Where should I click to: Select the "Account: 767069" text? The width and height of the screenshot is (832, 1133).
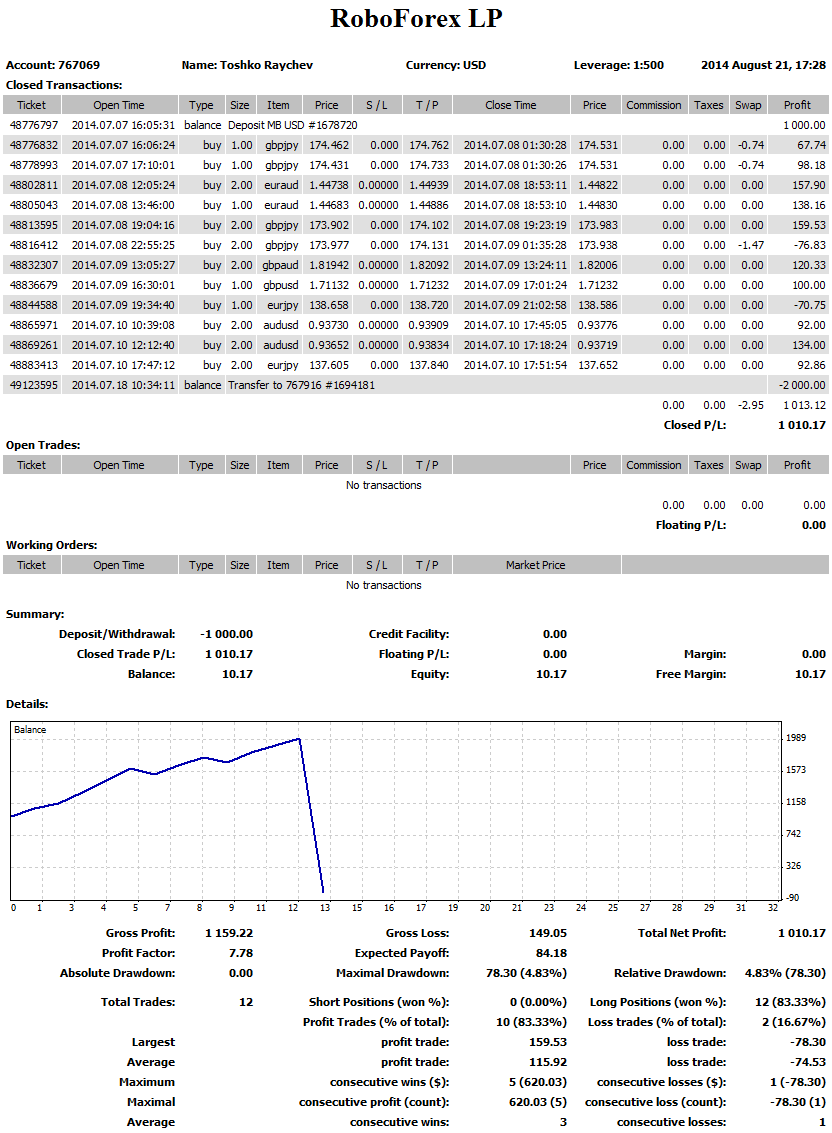[53, 65]
